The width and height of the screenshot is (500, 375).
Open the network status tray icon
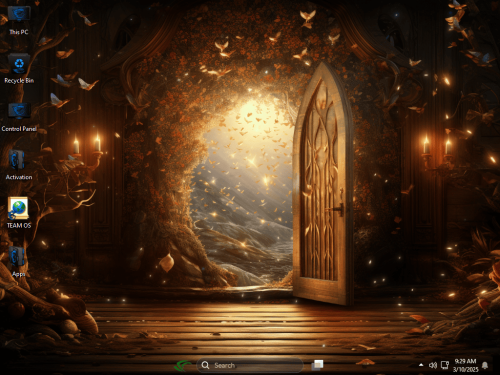[445, 365]
